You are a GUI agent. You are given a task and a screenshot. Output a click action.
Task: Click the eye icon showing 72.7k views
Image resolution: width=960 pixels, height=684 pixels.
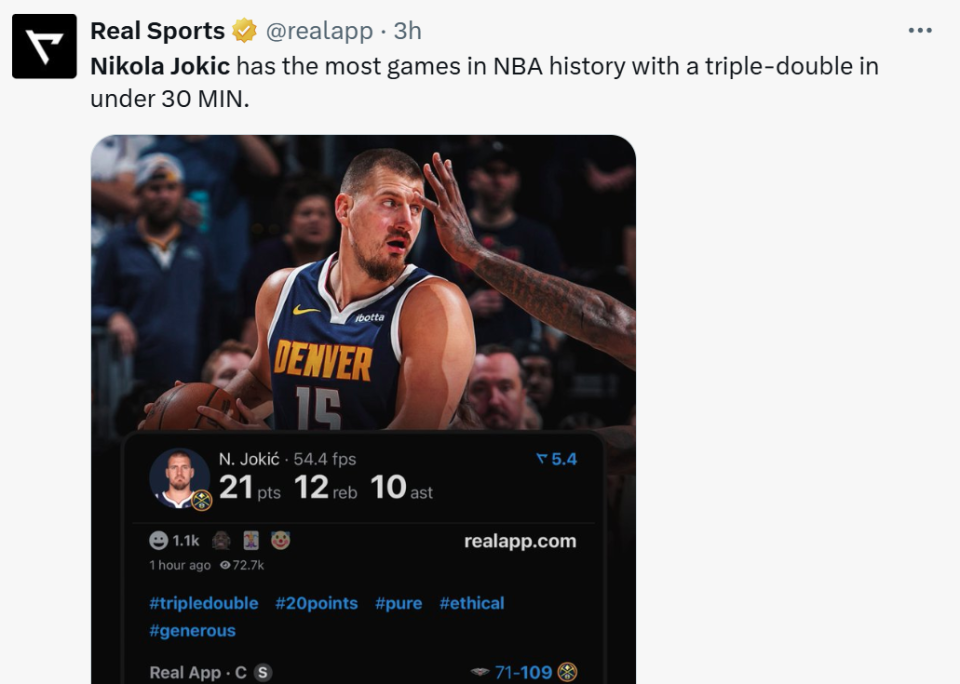point(225,565)
